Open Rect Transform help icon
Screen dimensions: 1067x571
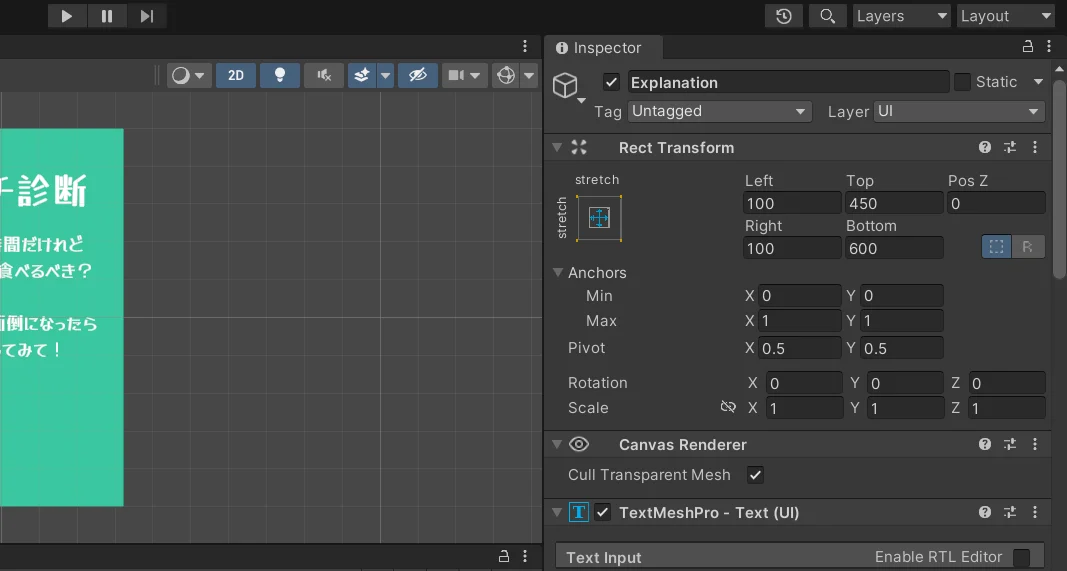tap(985, 147)
